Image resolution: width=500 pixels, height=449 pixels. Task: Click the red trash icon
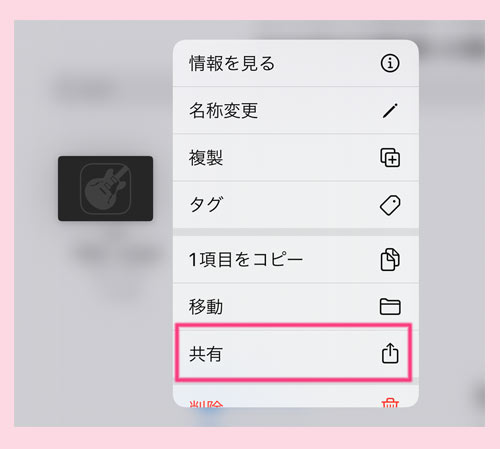pyautogui.click(x=390, y=403)
